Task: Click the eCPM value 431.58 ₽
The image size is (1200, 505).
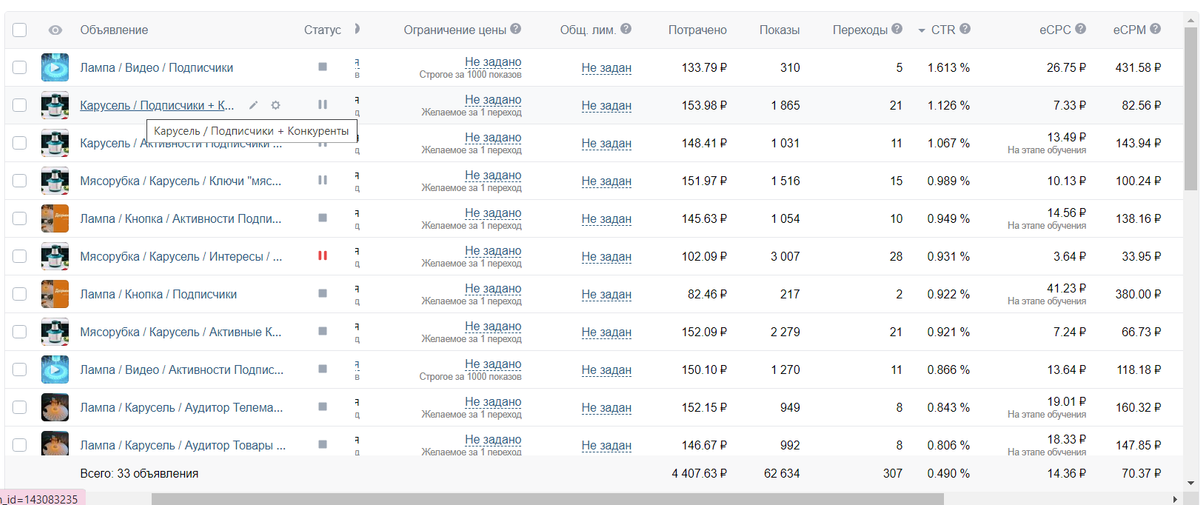Action: coord(1137,68)
